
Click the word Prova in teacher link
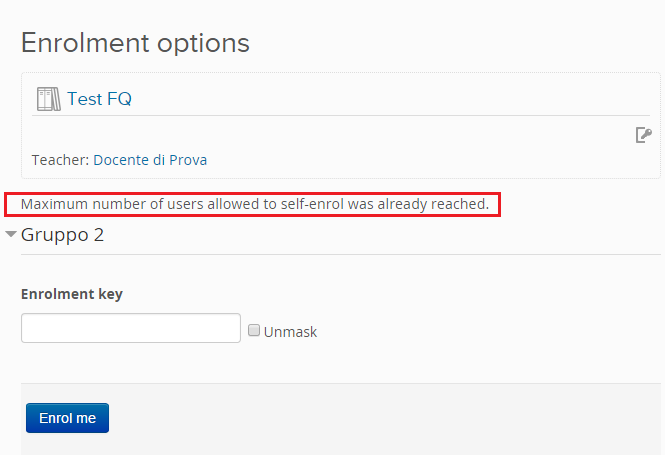[x=188, y=160]
